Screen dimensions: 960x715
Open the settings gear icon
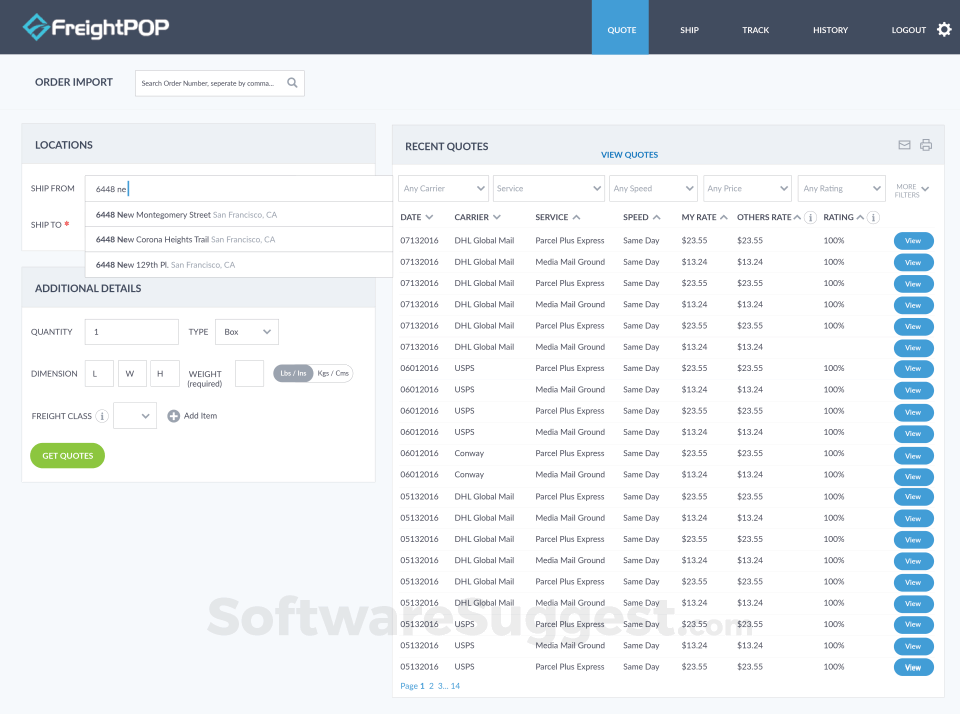[945, 29]
